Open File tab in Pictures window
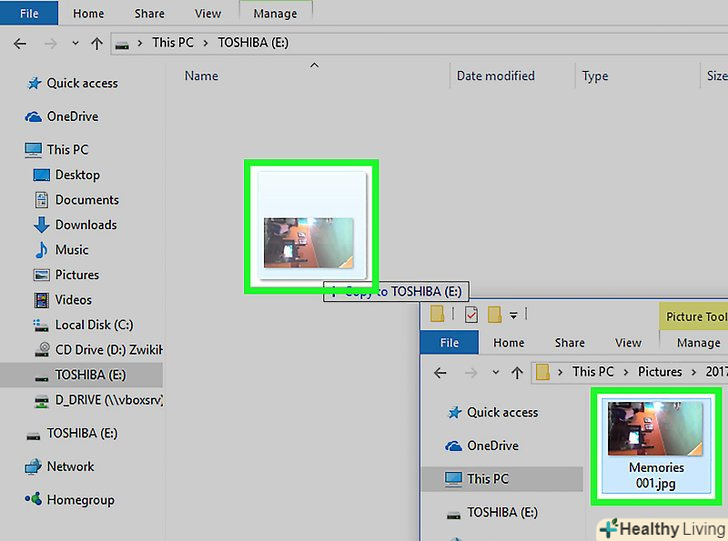 [x=449, y=343]
